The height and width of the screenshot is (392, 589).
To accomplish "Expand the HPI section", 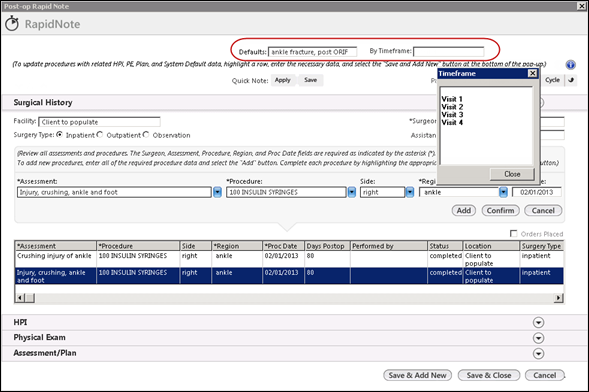I will [x=538, y=323].
